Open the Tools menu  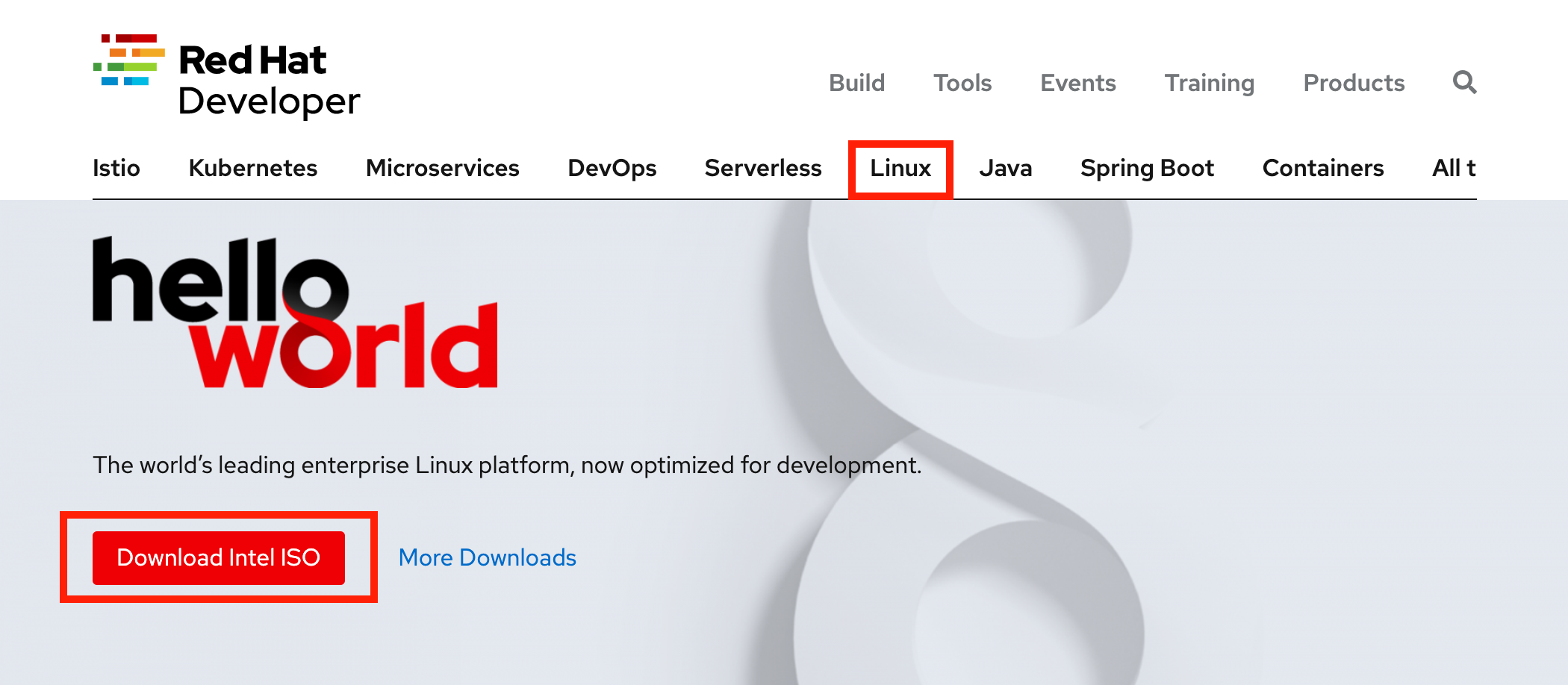tap(962, 83)
